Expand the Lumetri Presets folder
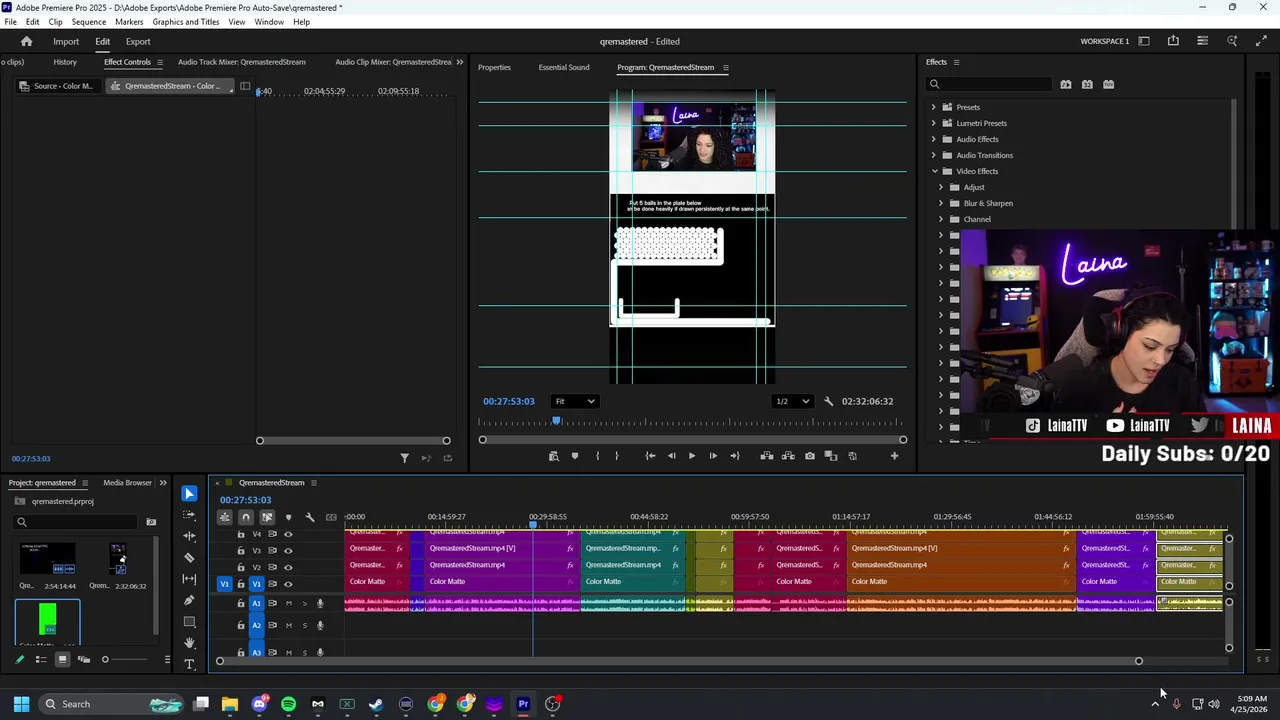This screenshot has height=720, width=1280. click(934, 123)
